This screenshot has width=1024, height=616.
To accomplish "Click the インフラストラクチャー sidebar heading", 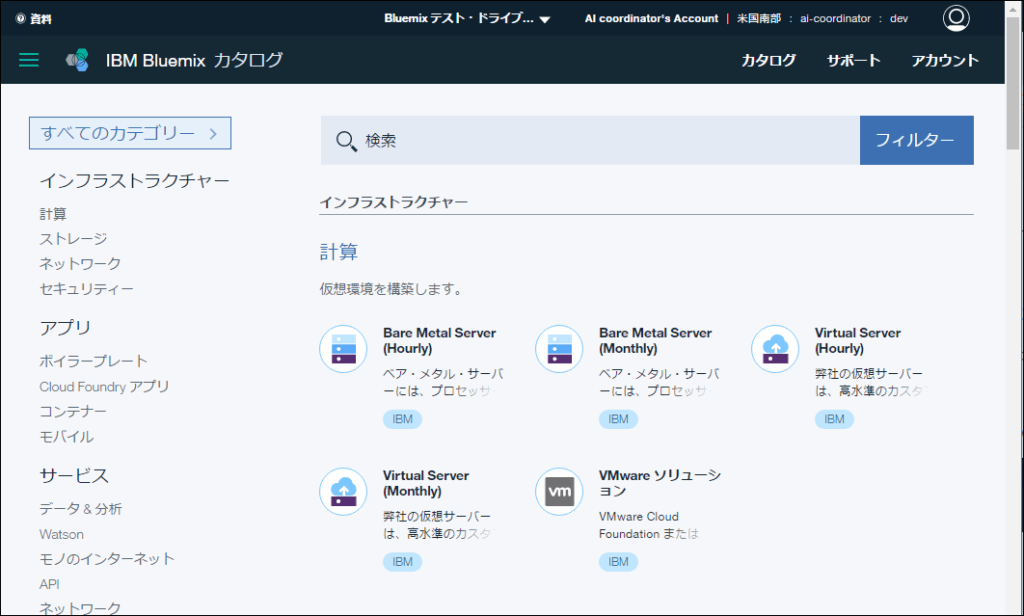I will [x=135, y=181].
